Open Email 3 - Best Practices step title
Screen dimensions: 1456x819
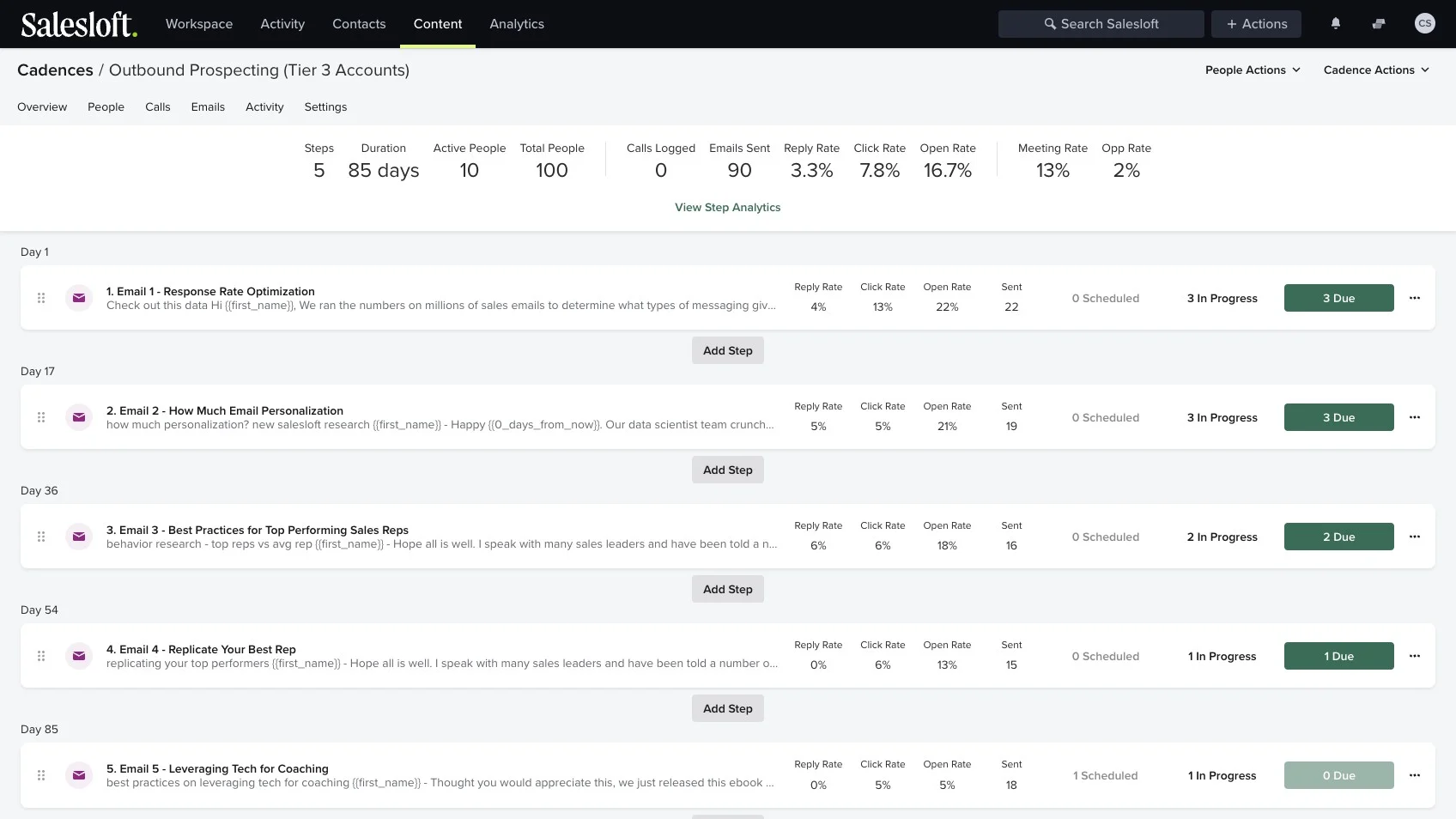tap(258, 531)
